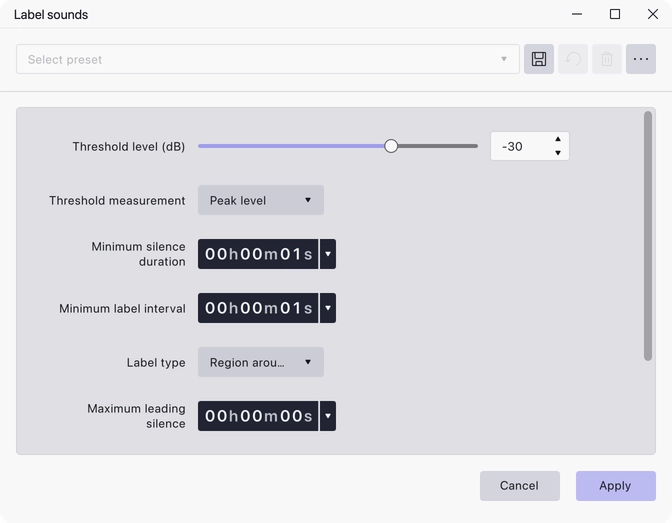Adjust the Threshold level slider handle
The image size is (672, 523).
coord(391,146)
